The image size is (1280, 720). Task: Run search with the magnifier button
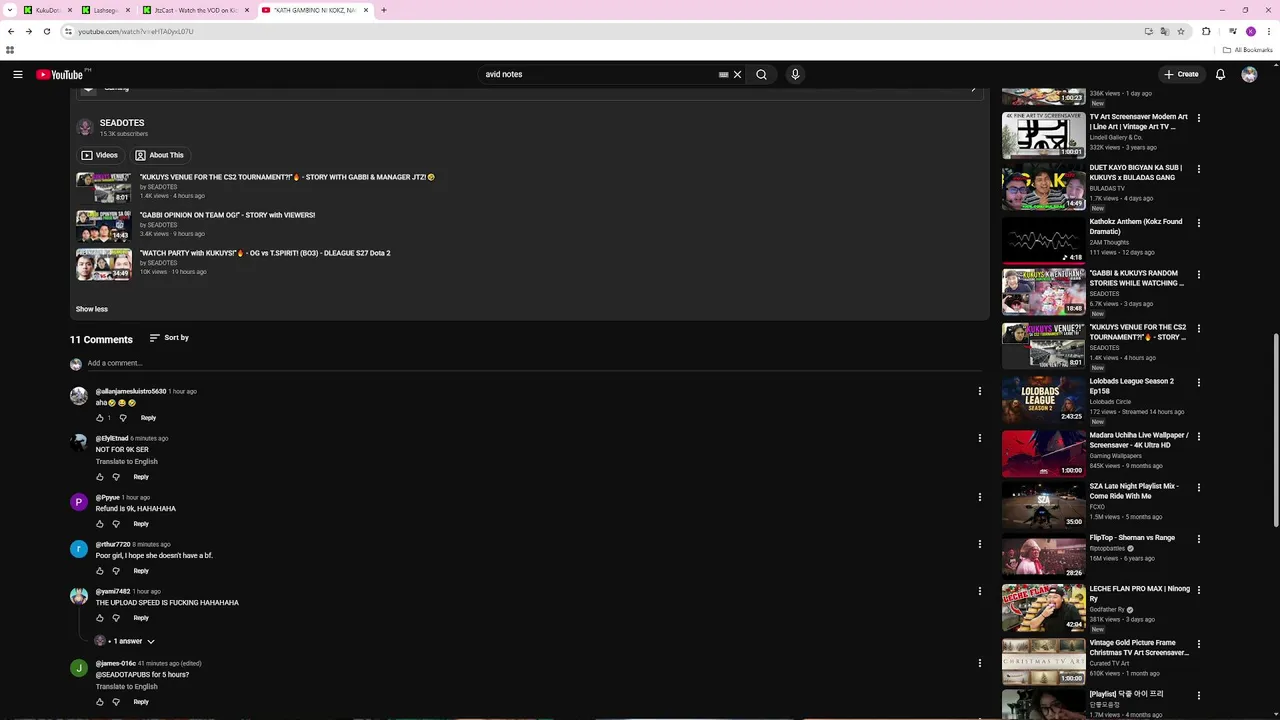tap(761, 74)
